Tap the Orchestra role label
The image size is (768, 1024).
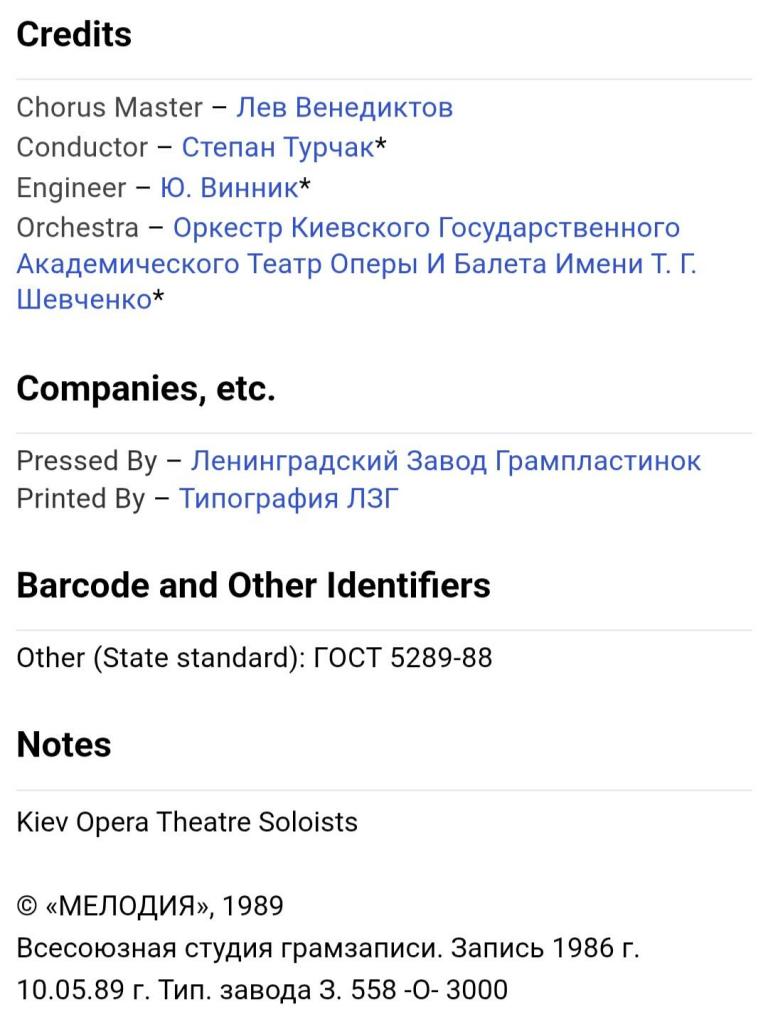point(77,228)
